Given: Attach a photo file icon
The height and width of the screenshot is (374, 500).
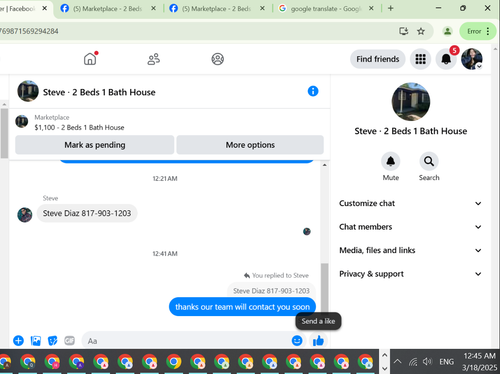Looking at the screenshot, I should point(36,341).
